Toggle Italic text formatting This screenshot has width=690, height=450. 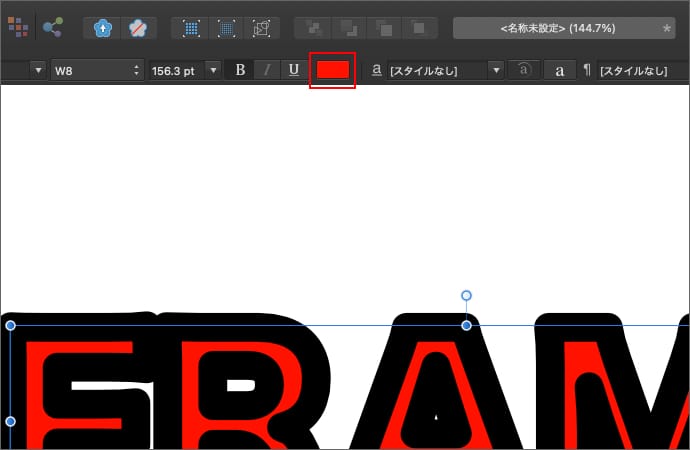266,70
